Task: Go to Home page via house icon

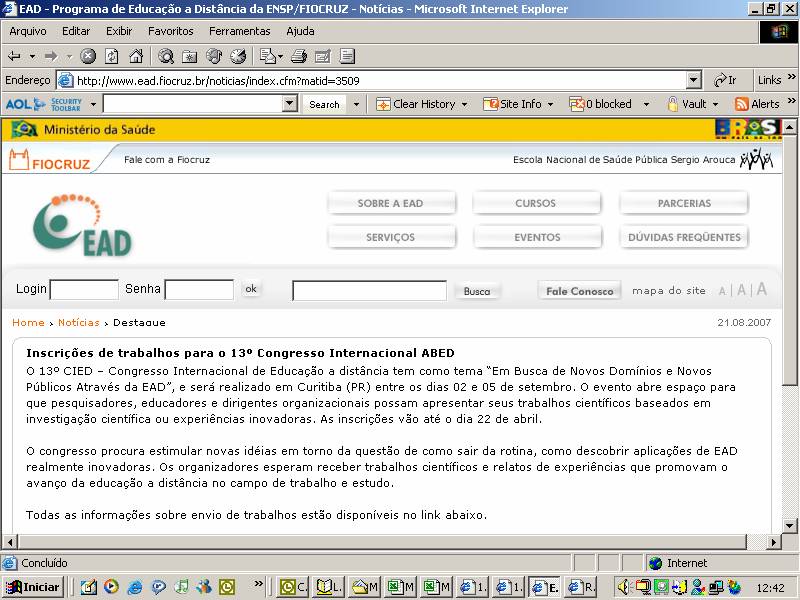Action: click(x=136, y=56)
